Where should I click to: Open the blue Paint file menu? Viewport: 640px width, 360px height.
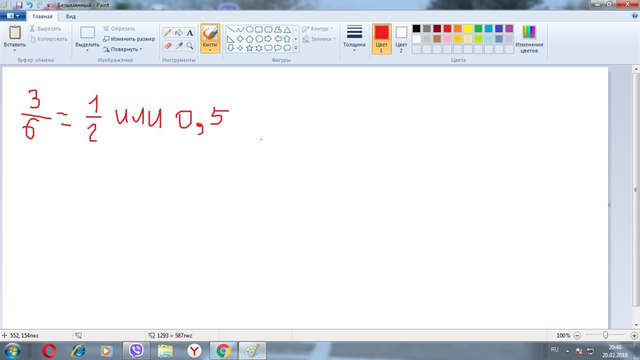pos(13,16)
